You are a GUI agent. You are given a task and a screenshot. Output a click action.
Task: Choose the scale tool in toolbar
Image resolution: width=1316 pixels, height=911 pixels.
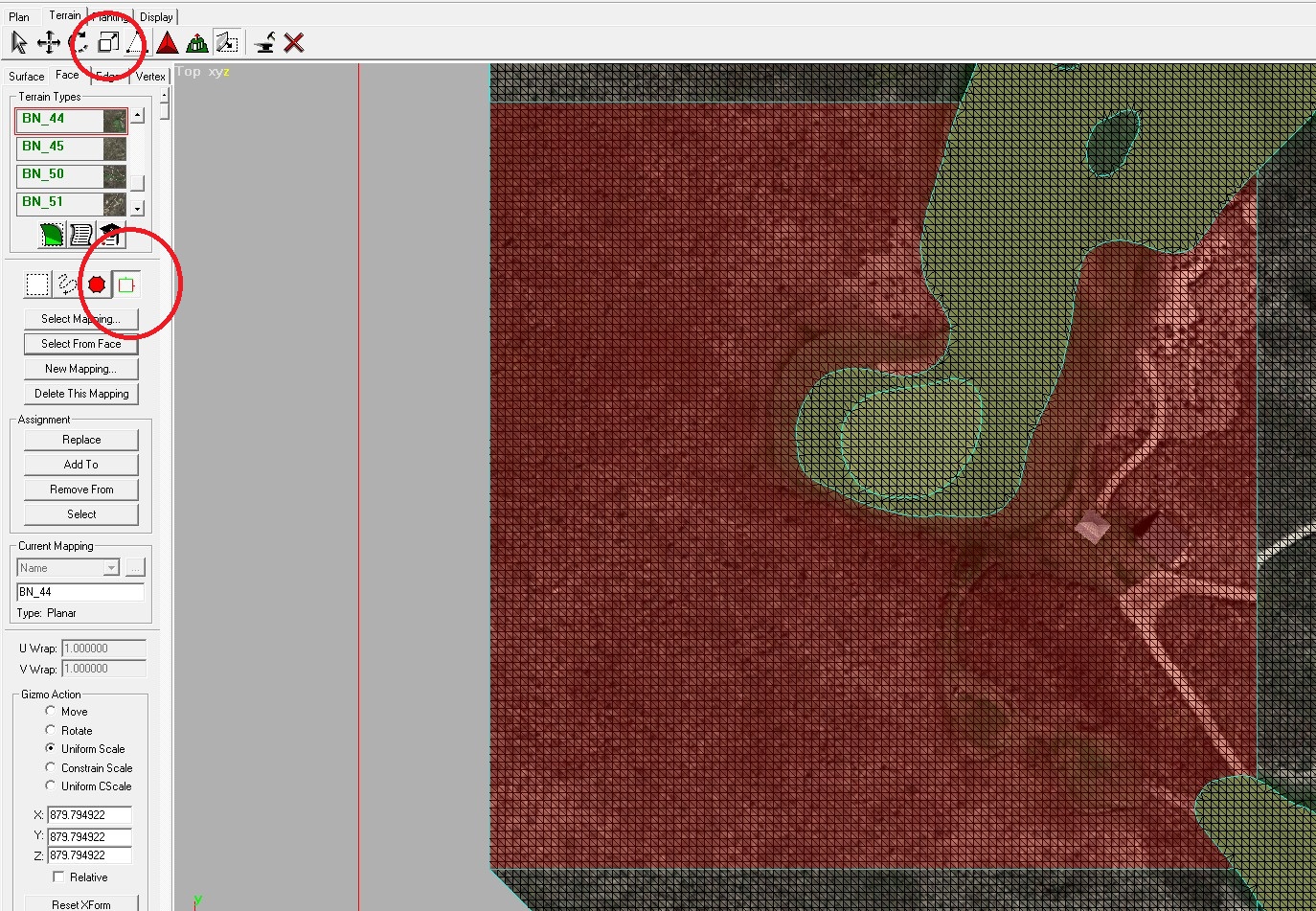point(108,42)
